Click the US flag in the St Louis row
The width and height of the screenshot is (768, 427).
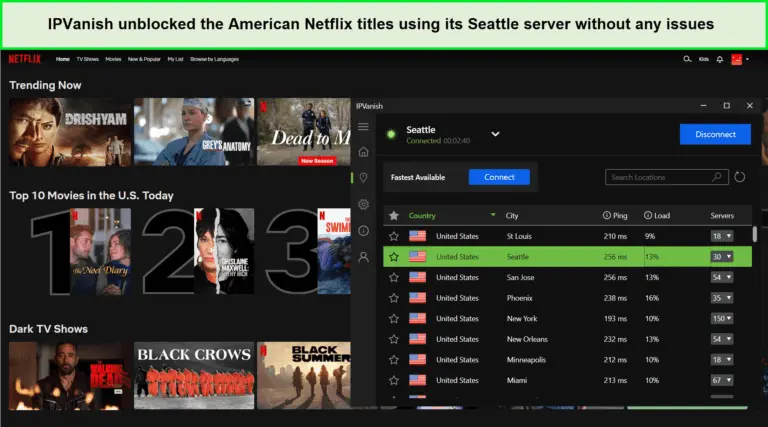[x=417, y=236]
